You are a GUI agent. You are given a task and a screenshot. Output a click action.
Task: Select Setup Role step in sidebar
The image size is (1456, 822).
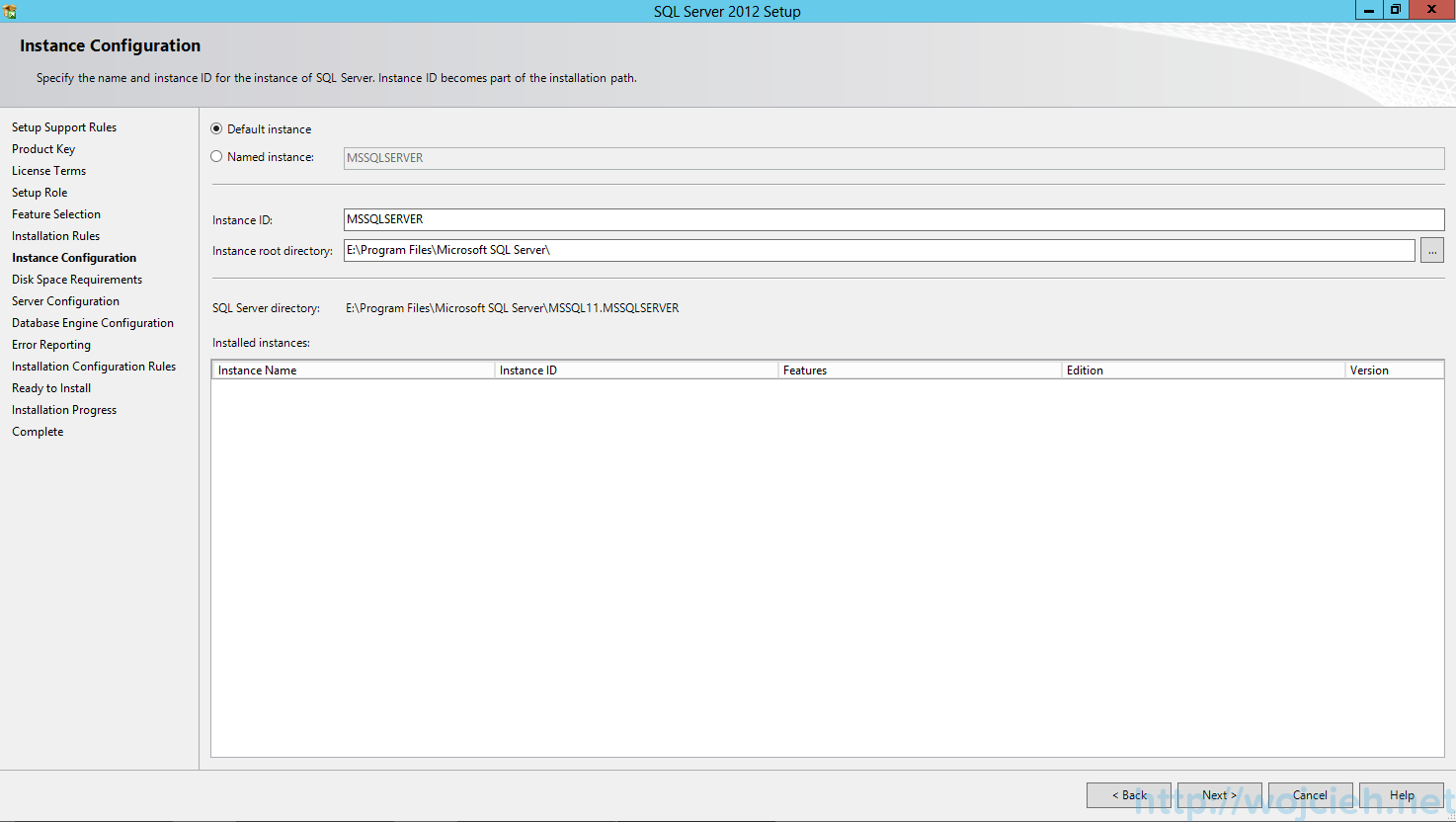tap(40, 193)
